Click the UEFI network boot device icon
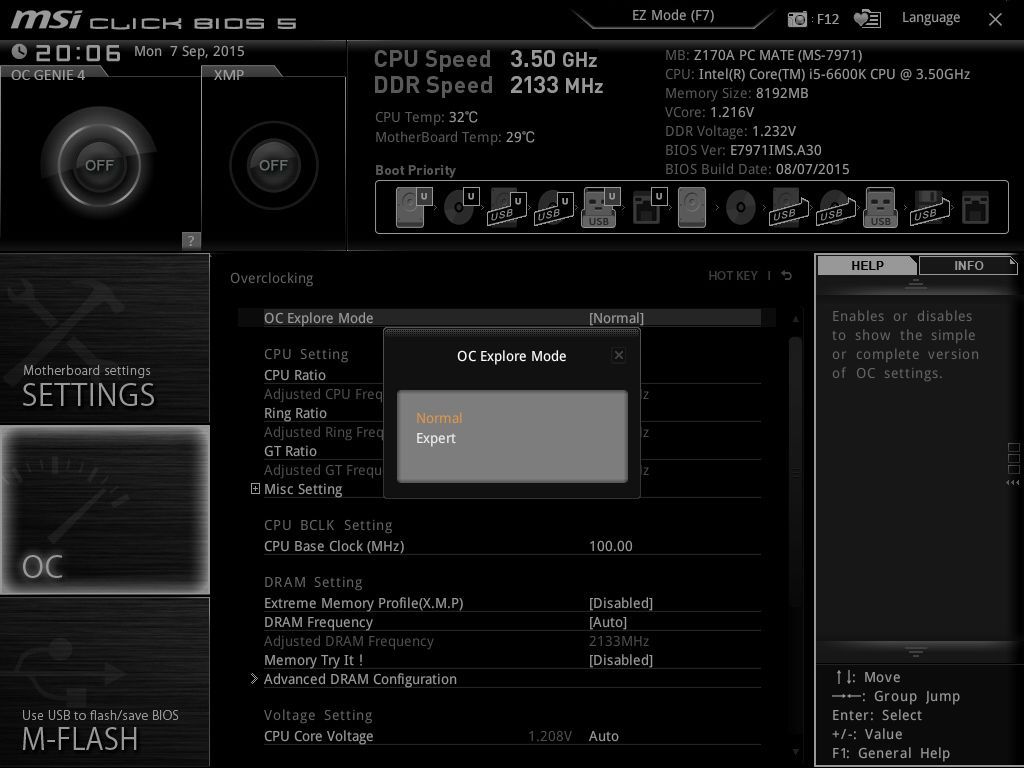Image resolution: width=1024 pixels, height=768 pixels. click(x=648, y=207)
